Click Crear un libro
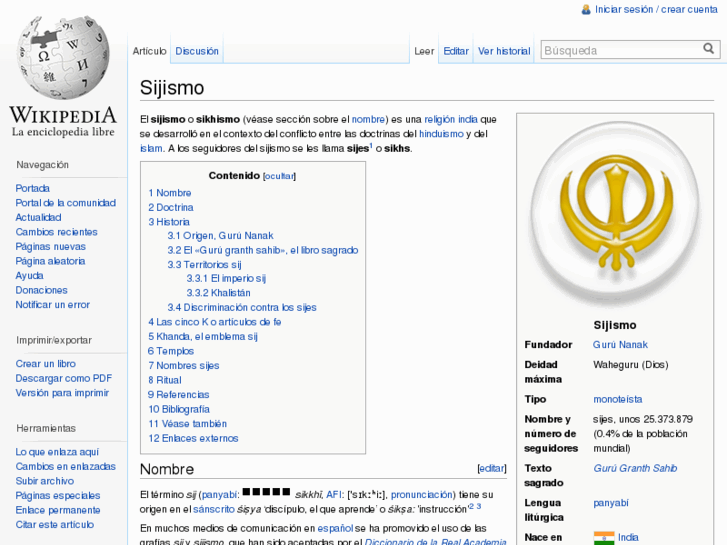Viewport: 727px width, 545px height. (x=45, y=364)
